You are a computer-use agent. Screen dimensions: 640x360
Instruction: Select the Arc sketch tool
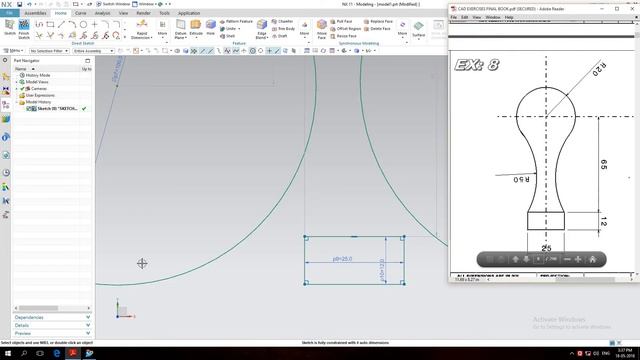coord(72,24)
